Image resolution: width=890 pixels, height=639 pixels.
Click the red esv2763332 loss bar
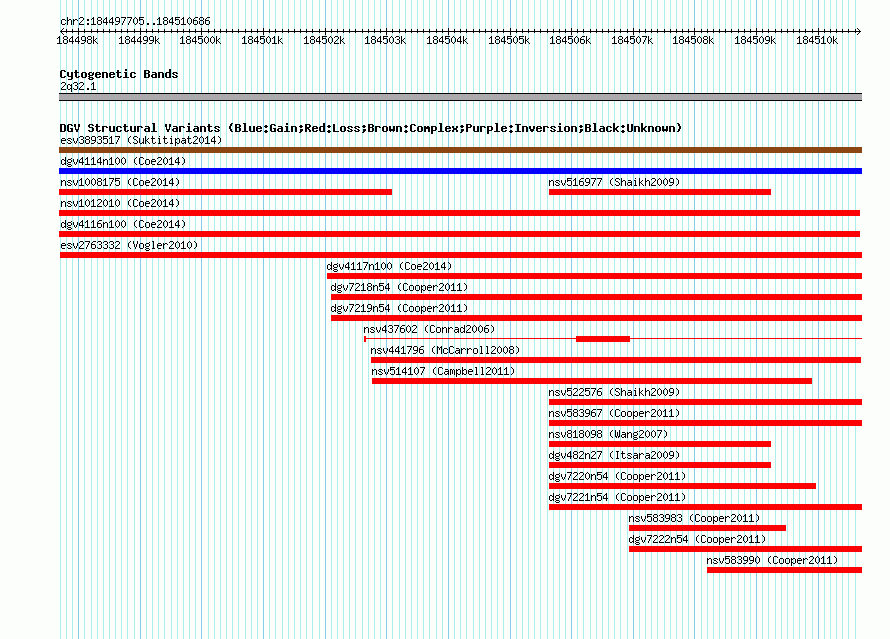click(x=461, y=255)
